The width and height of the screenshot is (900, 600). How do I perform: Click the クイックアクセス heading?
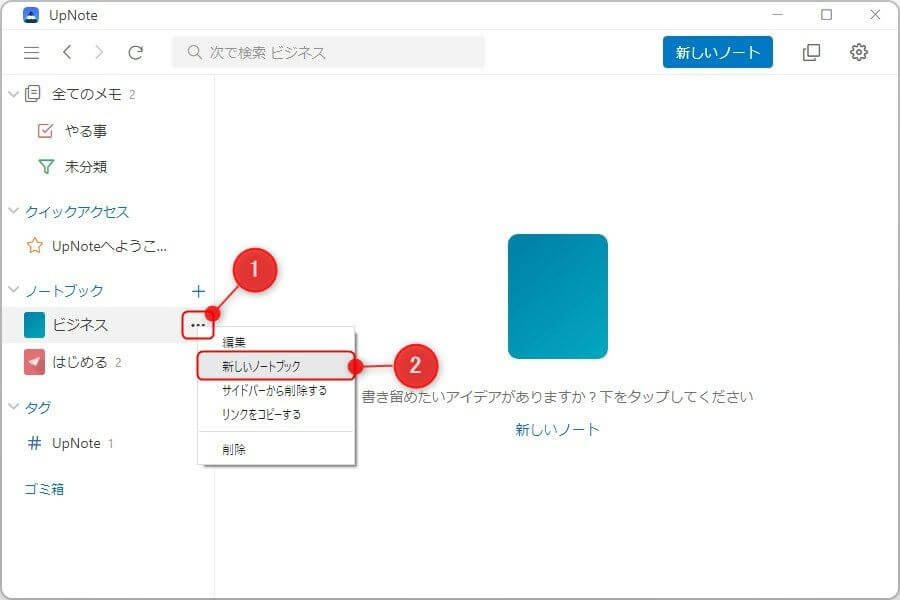click(x=77, y=212)
